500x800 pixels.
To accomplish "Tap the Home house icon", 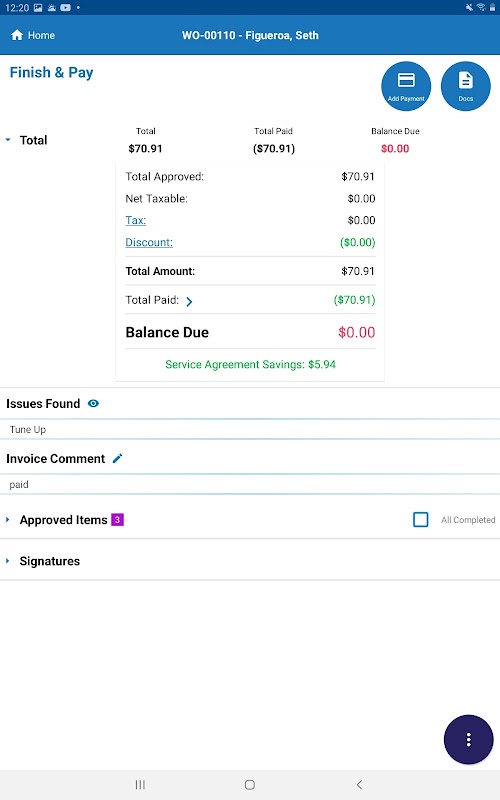I will pos(17,35).
